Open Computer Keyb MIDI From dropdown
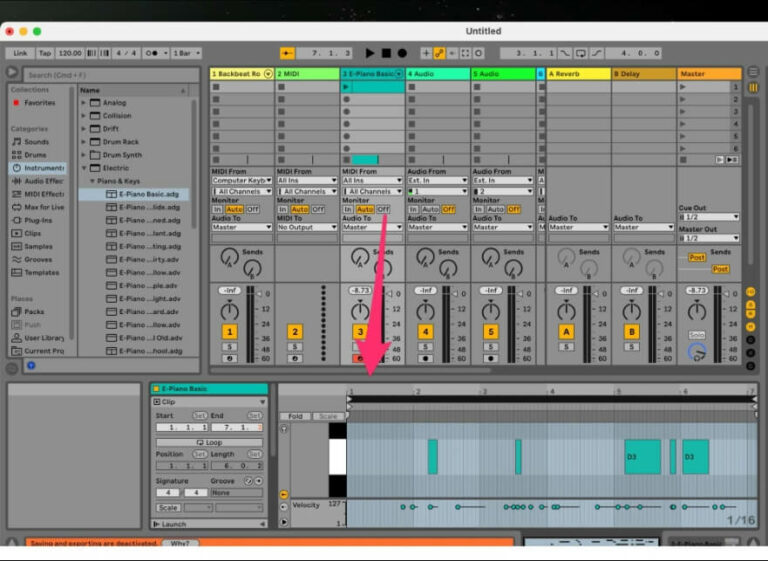This screenshot has width=768, height=561. [x=241, y=180]
